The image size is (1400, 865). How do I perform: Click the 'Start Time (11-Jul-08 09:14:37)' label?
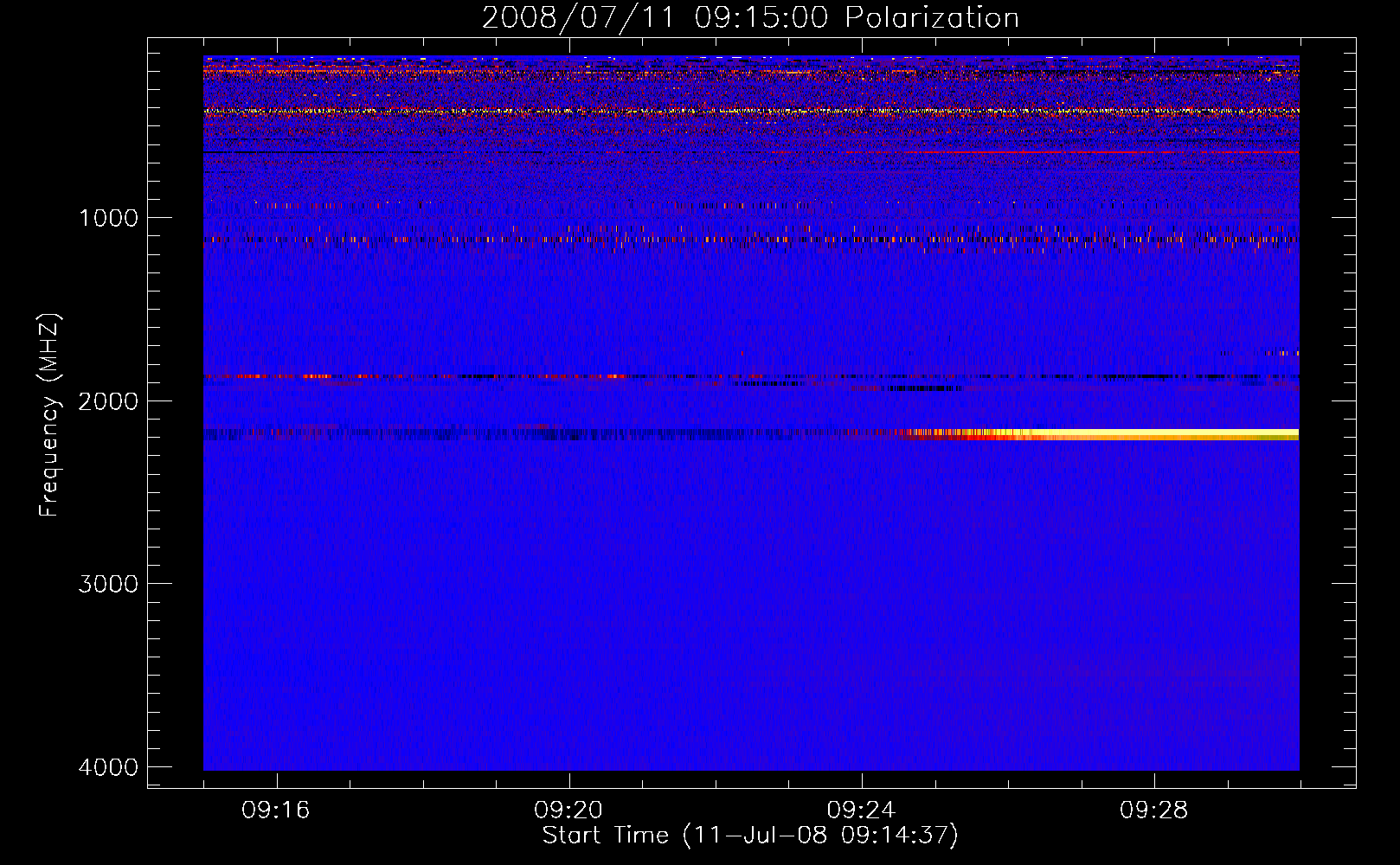[x=750, y=836]
